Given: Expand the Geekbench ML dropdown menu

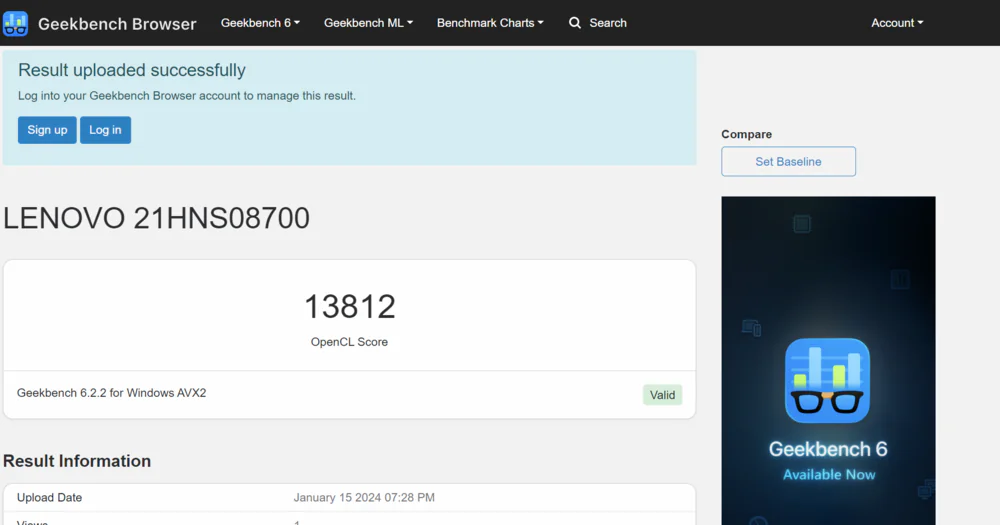Looking at the screenshot, I should [x=368, y=23].
